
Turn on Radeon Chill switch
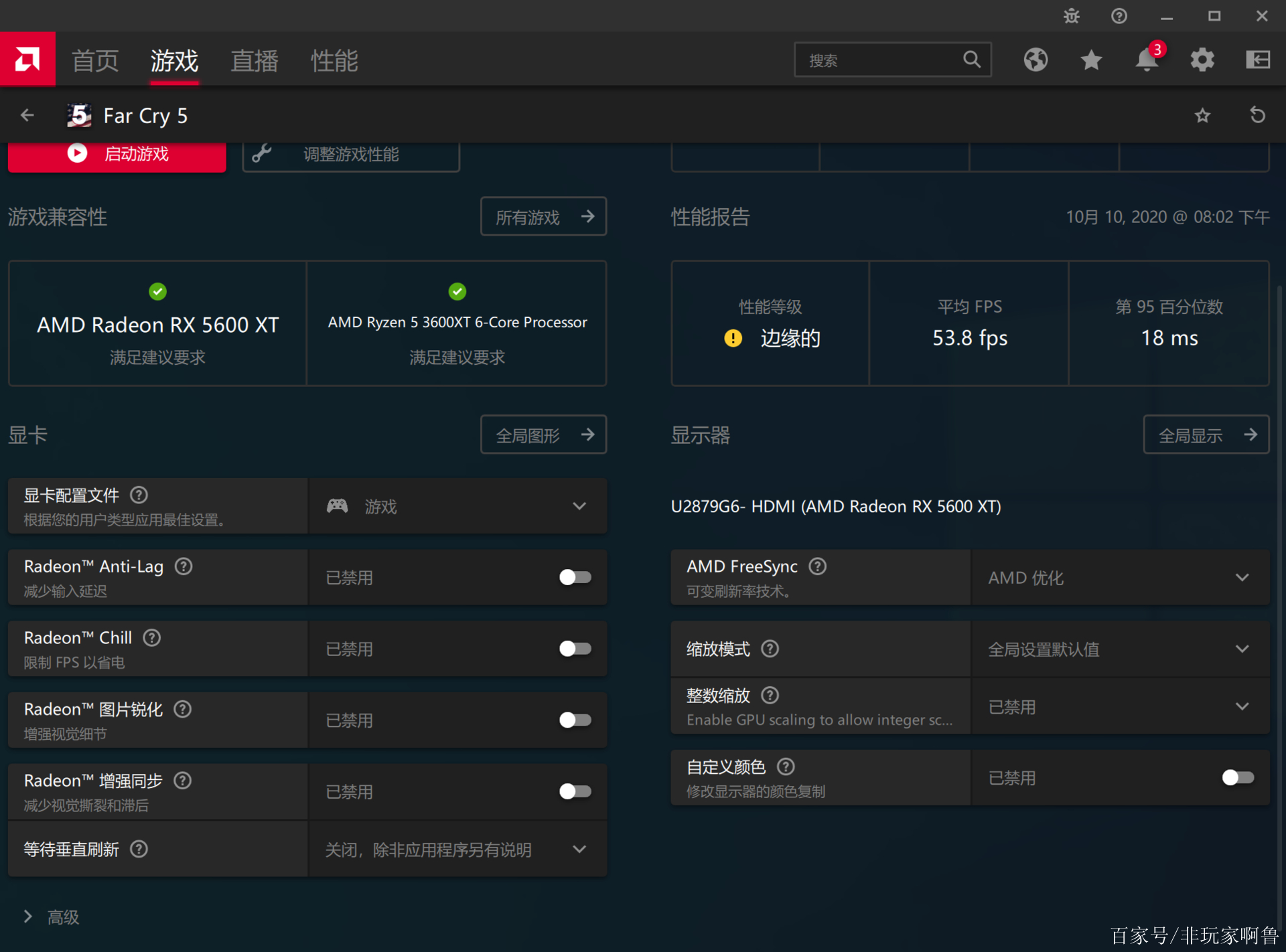(575, 648)
